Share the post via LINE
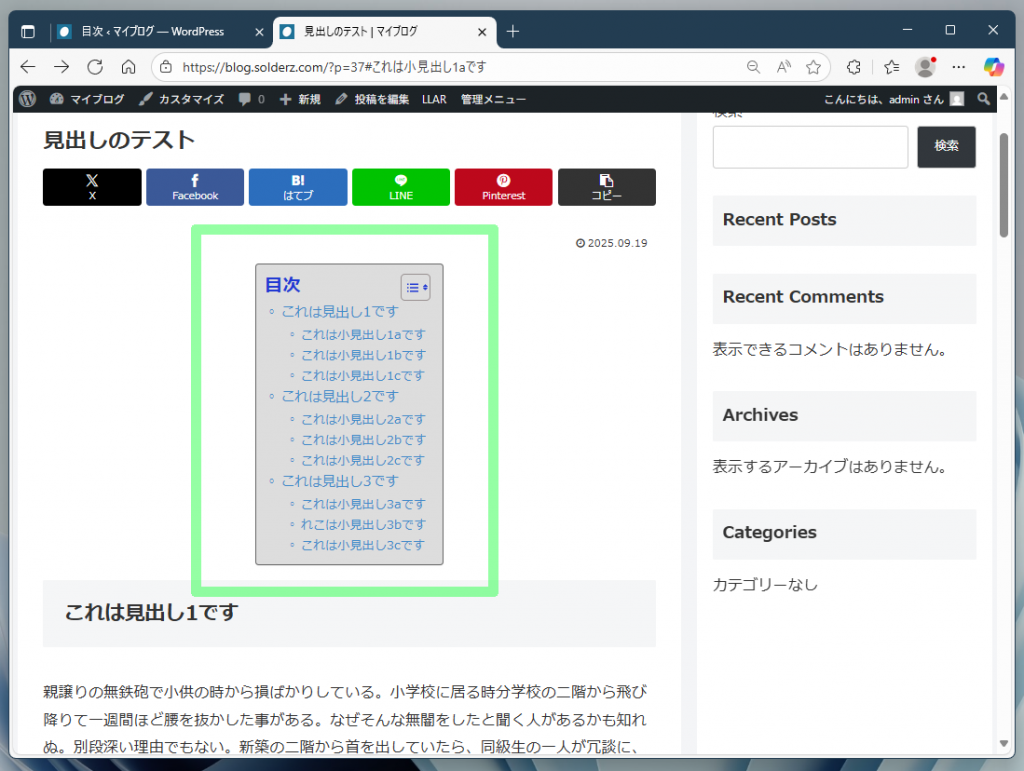The image size is (1024, 771). (x=401, y=187)
